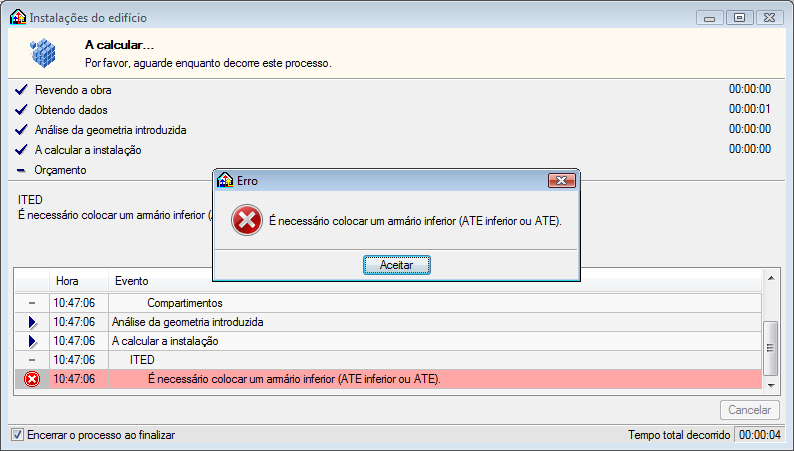
Task: Select the highlighted error row in event log
Action: (388, 379)
